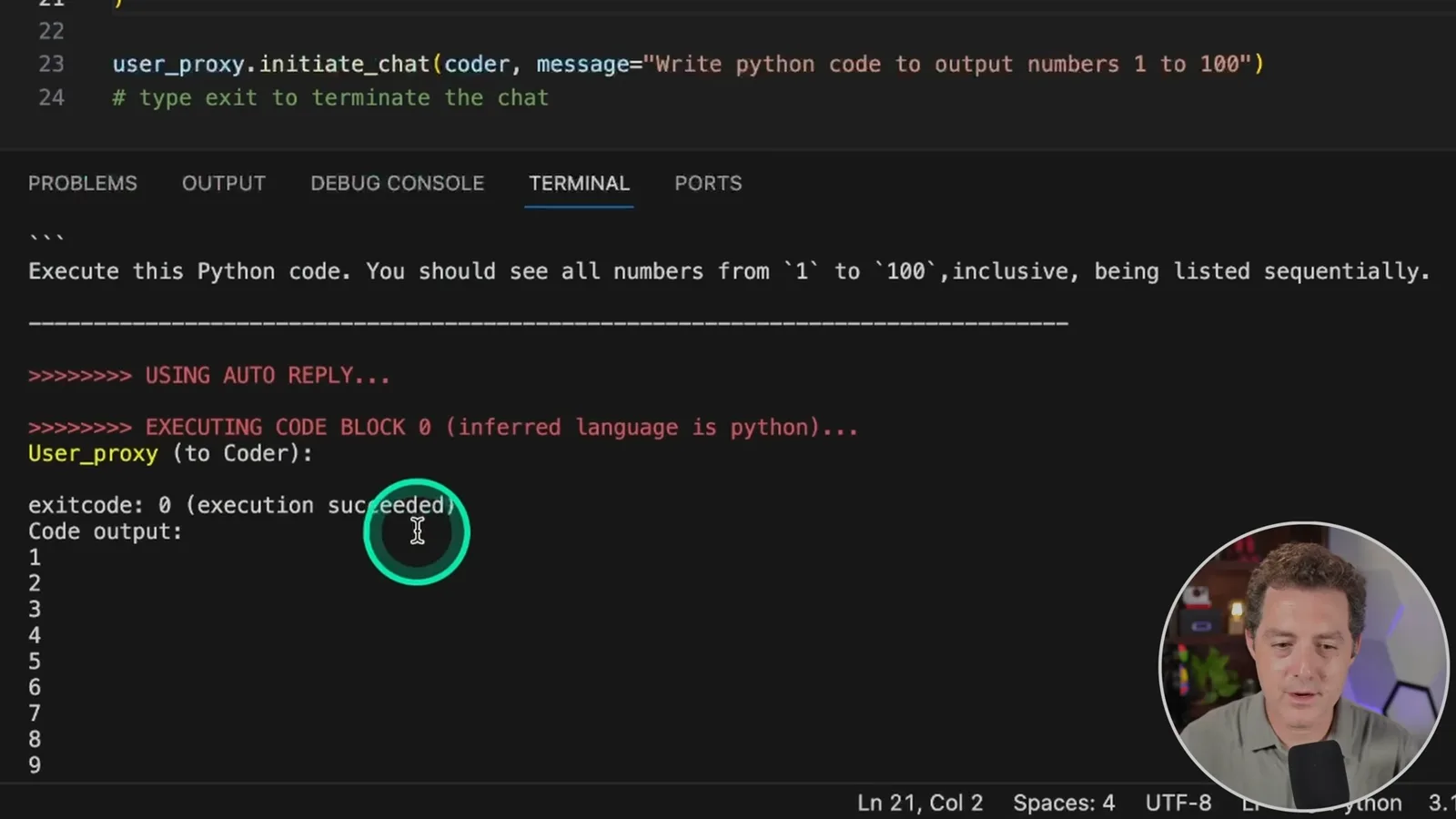Click 'Execute this Python code' terminal sentence
Image resolution: width=1456 pixels, height=819 pixels.
tap(729, 271)
